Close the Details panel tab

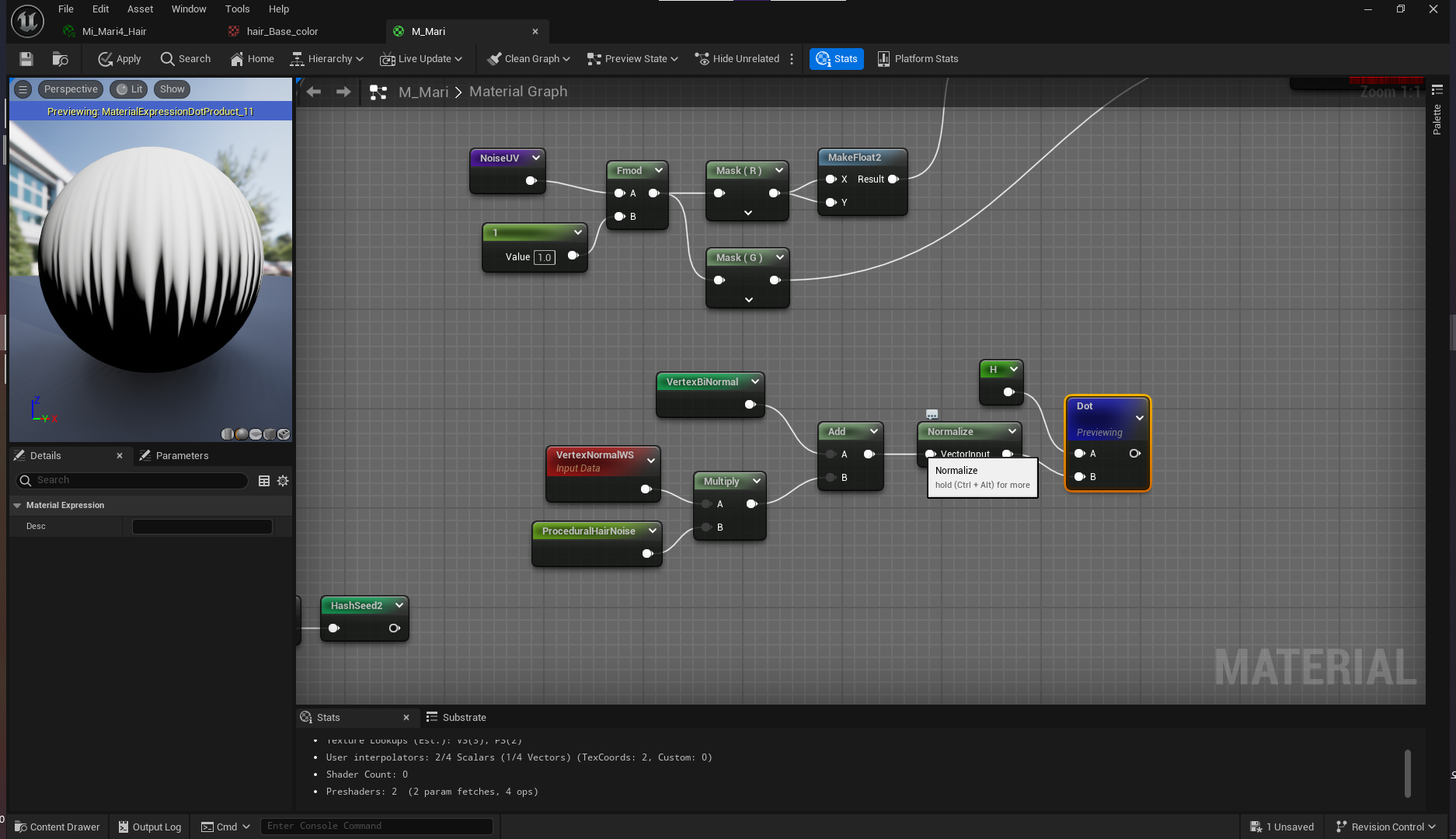click(x=120, y=456)
